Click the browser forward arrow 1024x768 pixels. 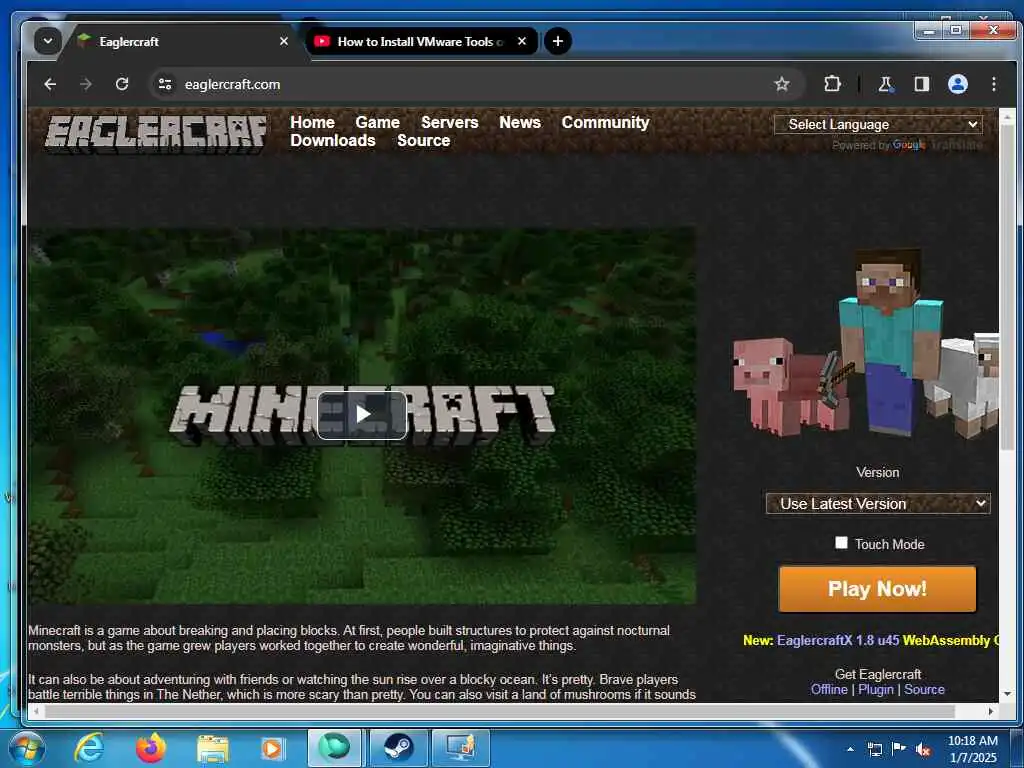tap(86, 84)
